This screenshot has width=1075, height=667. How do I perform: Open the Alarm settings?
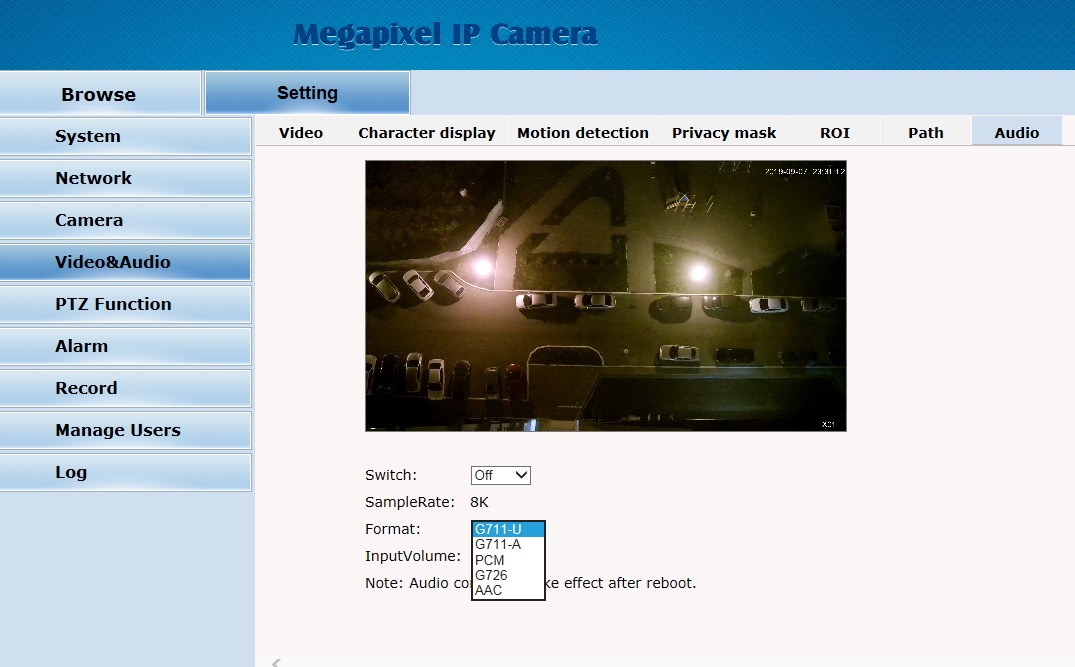(125, 346)
